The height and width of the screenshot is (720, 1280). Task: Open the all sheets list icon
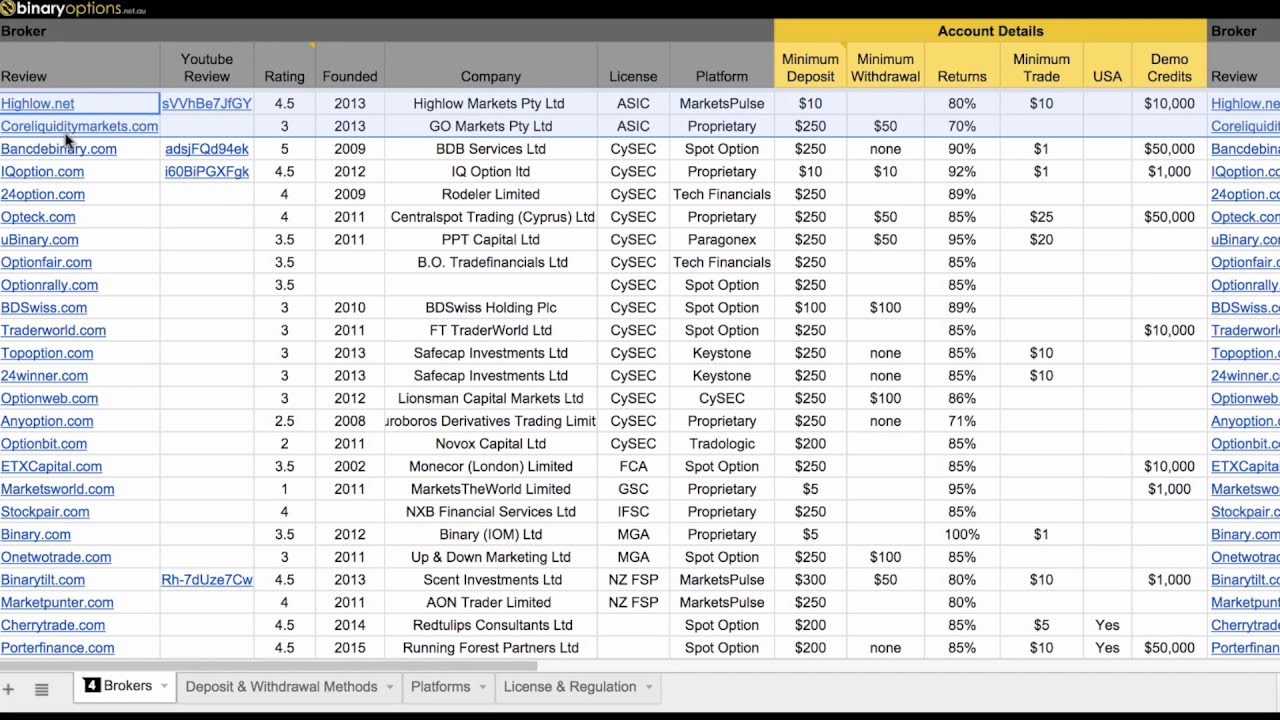click(x=41, y=689)
